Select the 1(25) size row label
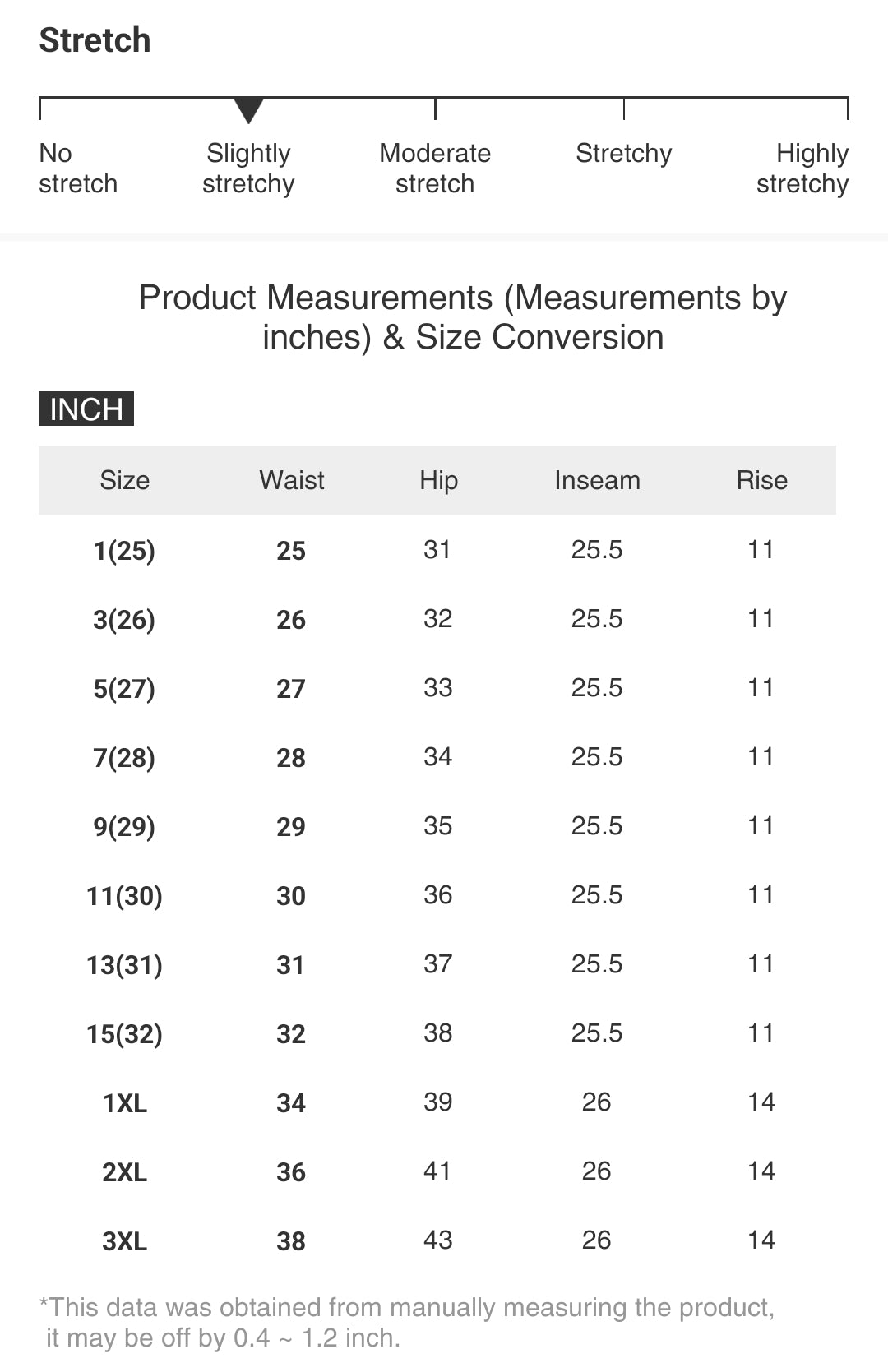Screen dimensions: 888x1372 (x=124, y=550)
